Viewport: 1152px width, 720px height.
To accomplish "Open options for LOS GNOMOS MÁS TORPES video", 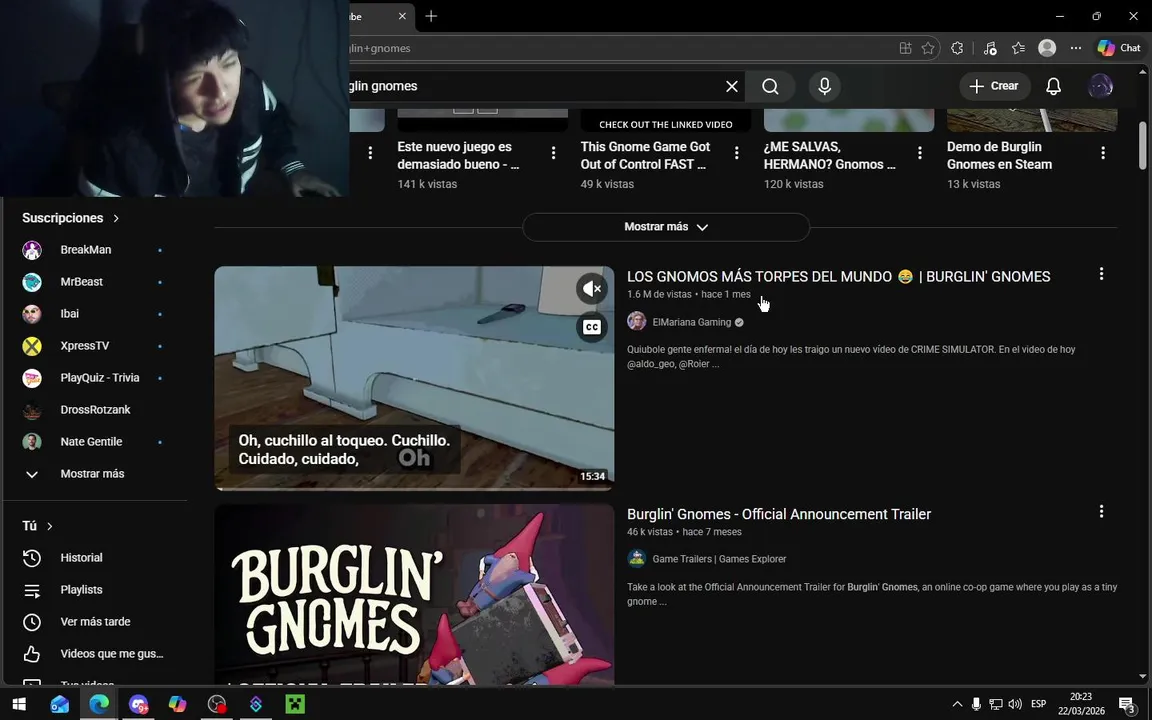I will click(x=1101, y=274).
